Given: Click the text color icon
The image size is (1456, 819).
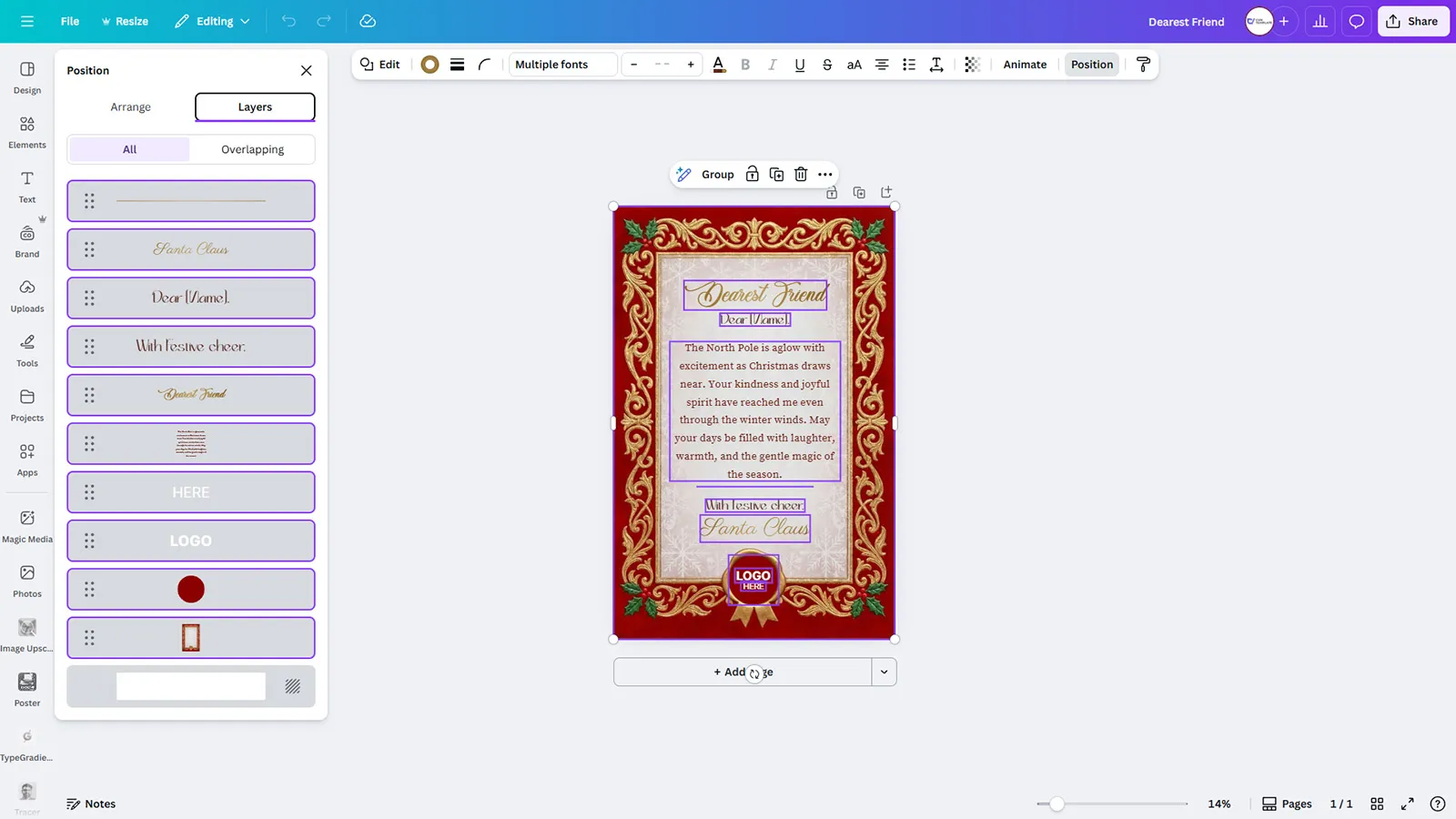Looking at the screenshot, I should 719,65.
